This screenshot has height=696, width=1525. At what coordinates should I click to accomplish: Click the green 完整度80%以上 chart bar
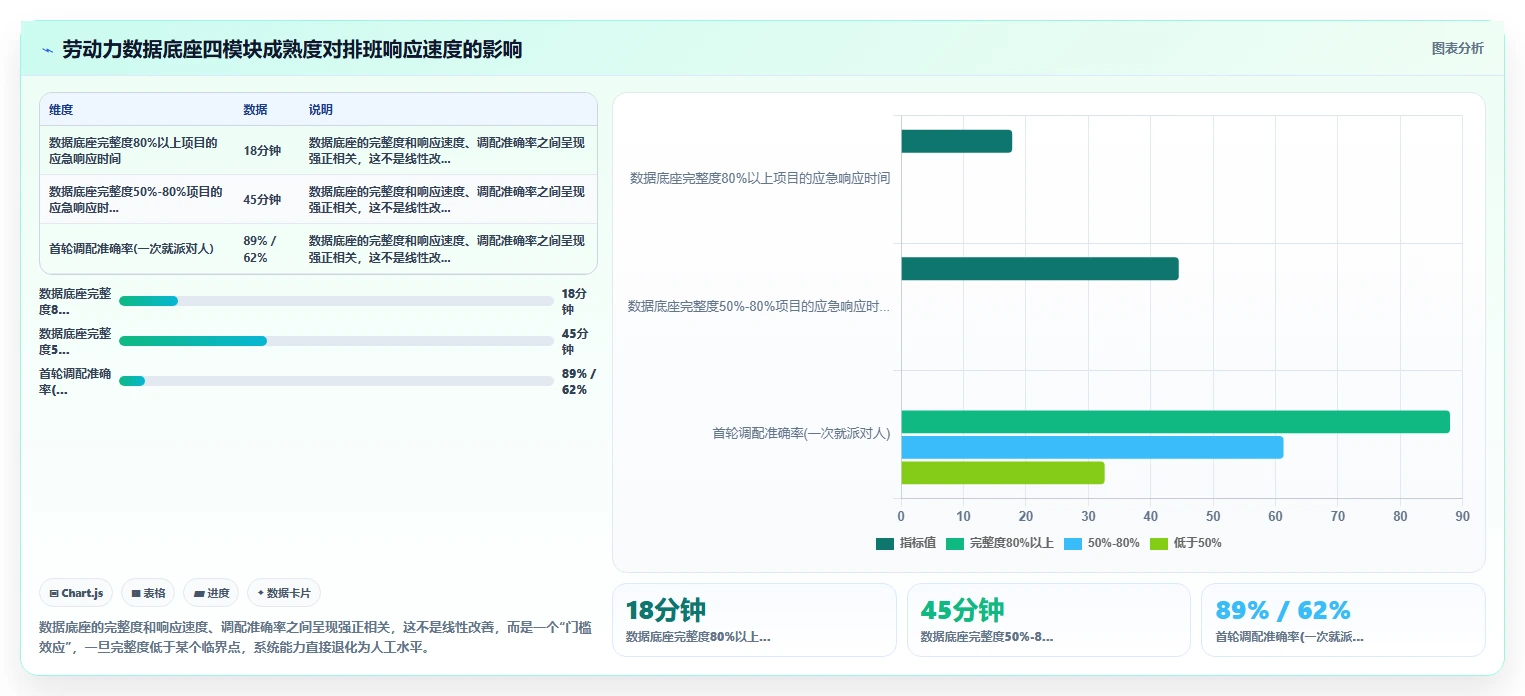point(1175,422)
